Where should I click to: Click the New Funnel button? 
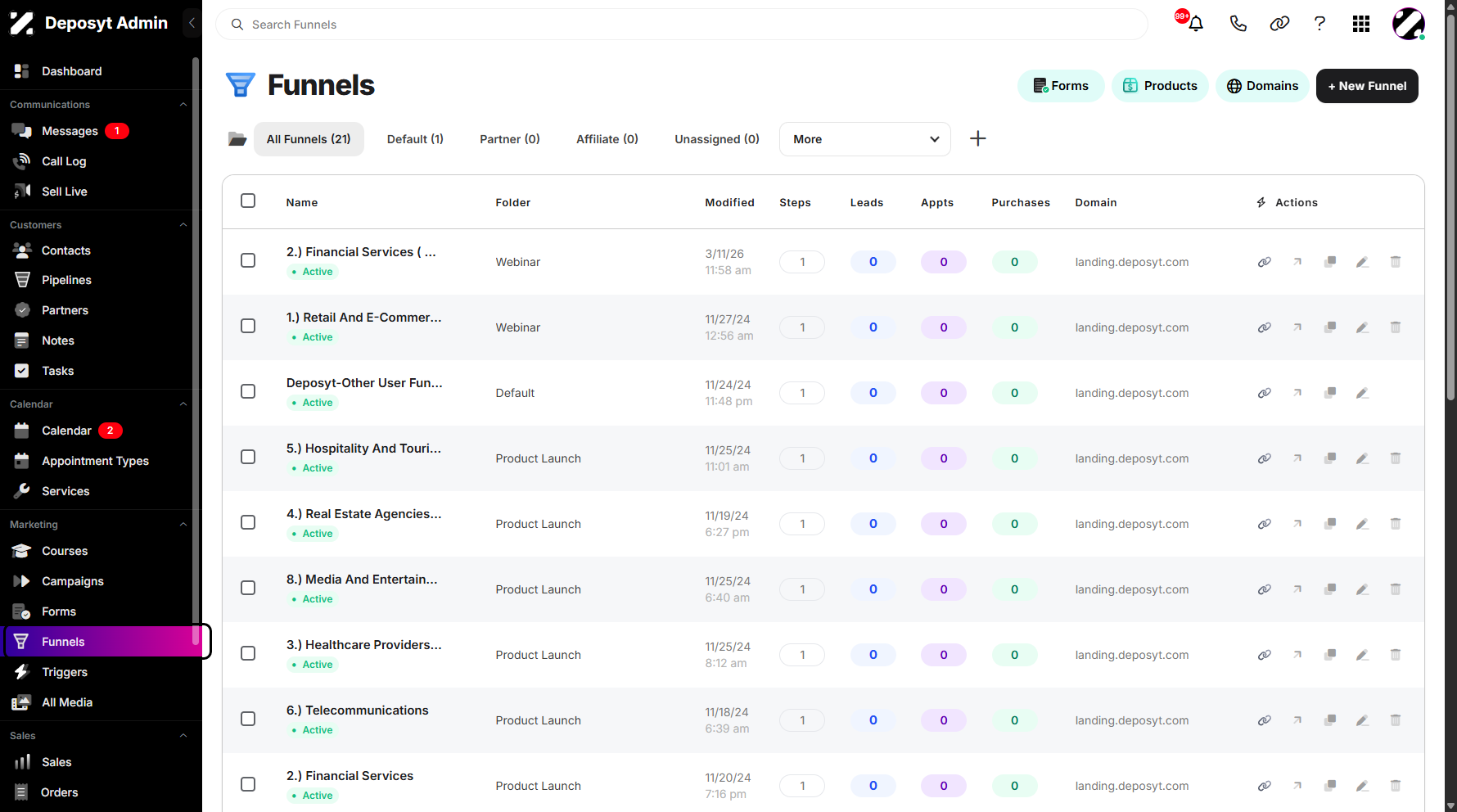tap(1367, 86)
